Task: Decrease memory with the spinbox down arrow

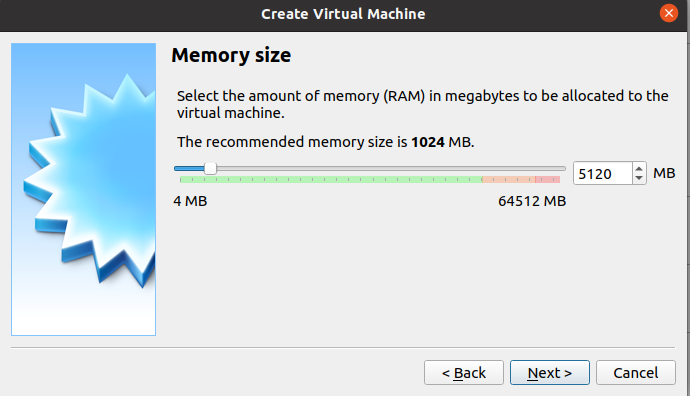Action: [639, 178]
